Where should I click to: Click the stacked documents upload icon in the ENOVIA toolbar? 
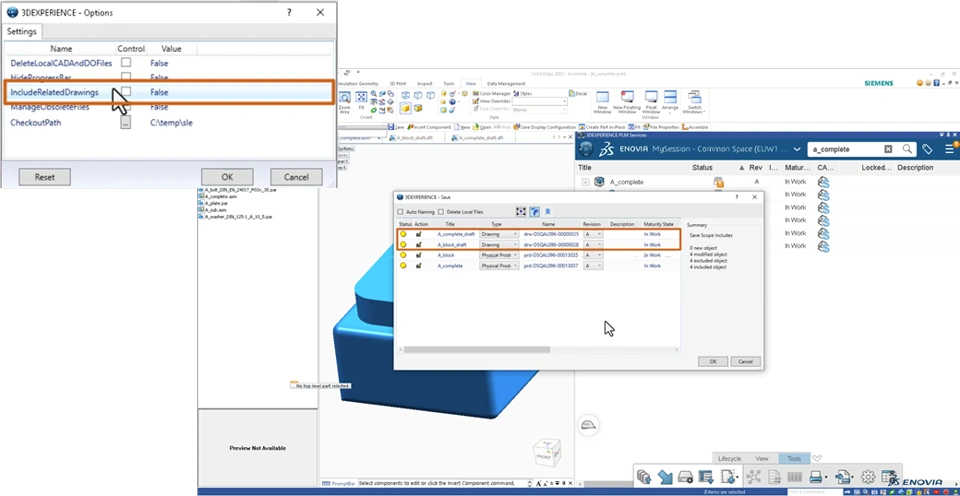tap(643, 476)
